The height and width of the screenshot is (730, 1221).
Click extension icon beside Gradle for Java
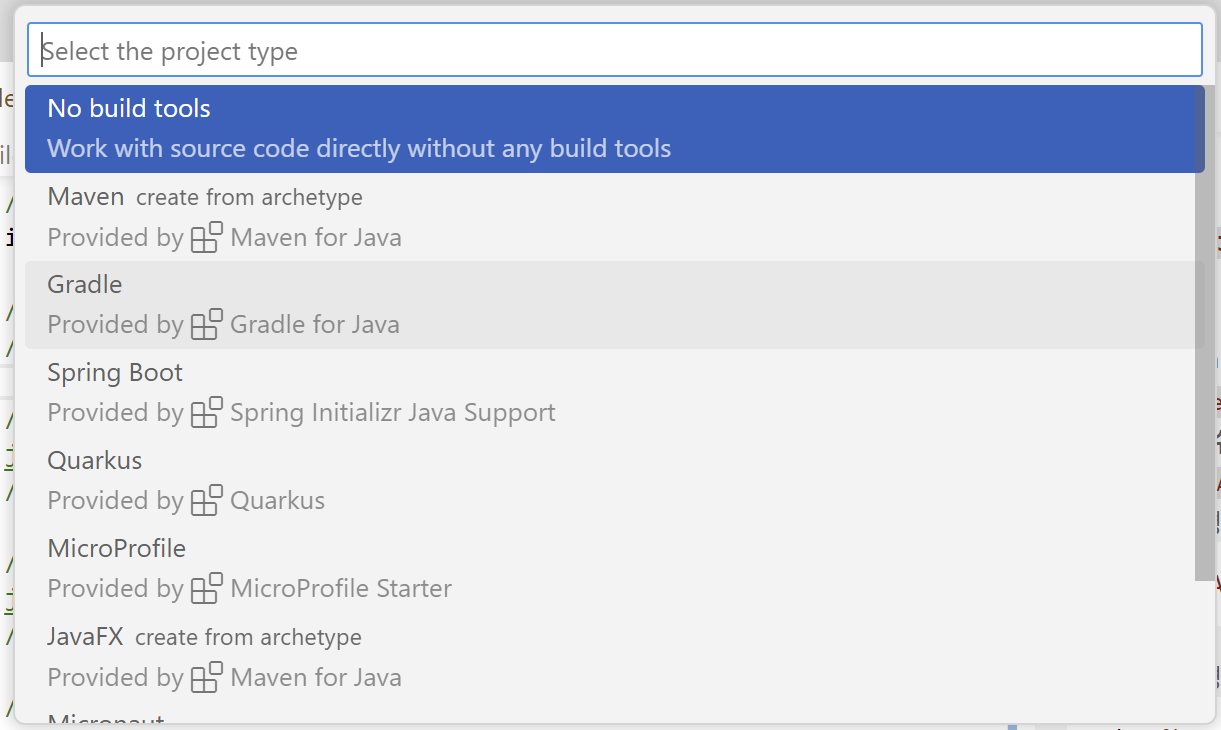pyautogui.click(x=206, y=324)
